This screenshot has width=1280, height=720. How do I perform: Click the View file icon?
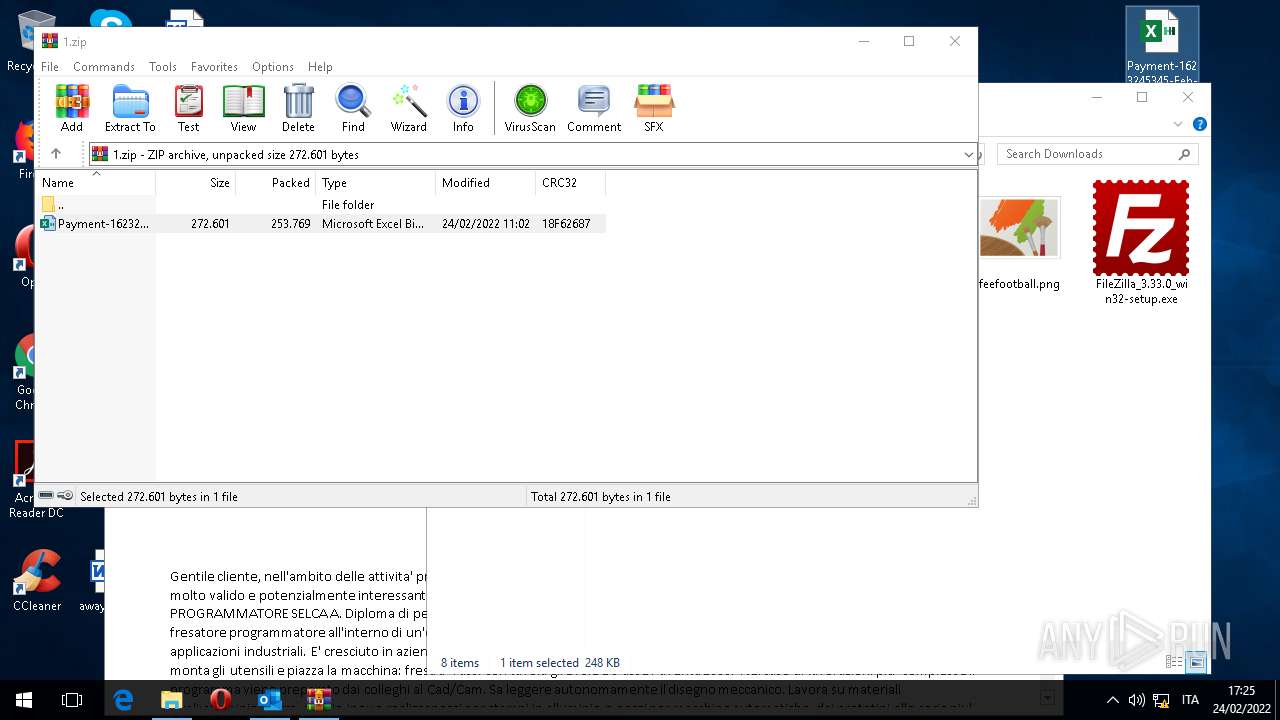click(x=243, y=108)
